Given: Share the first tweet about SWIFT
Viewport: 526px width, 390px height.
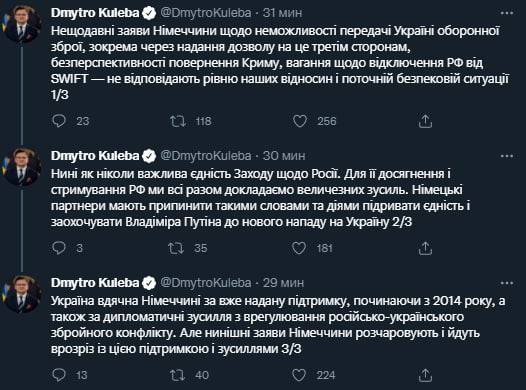Looking at the screenshot, I should (425, 121).
